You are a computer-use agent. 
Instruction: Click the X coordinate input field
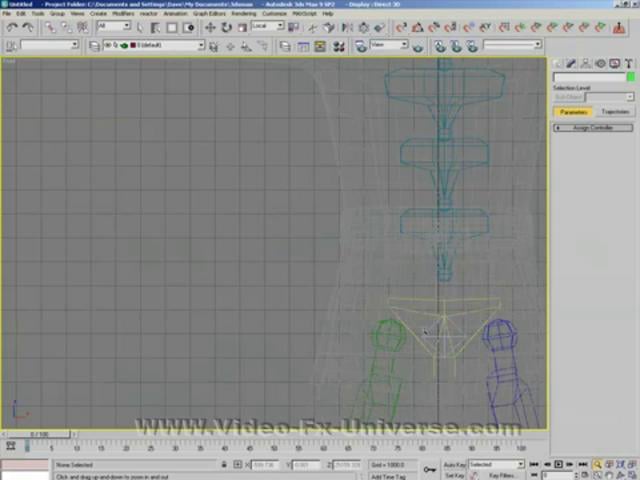[x=264, y=465]
